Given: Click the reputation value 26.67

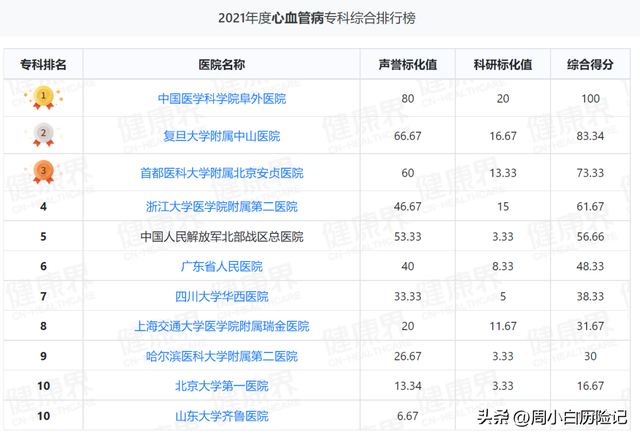Looking at the screenshot, I should click(408, 356).
